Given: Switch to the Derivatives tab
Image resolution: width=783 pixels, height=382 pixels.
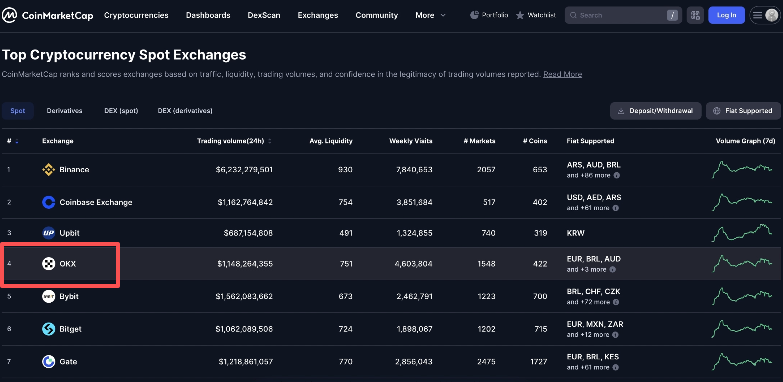Looking at the screenshot, I should point(64,111).
